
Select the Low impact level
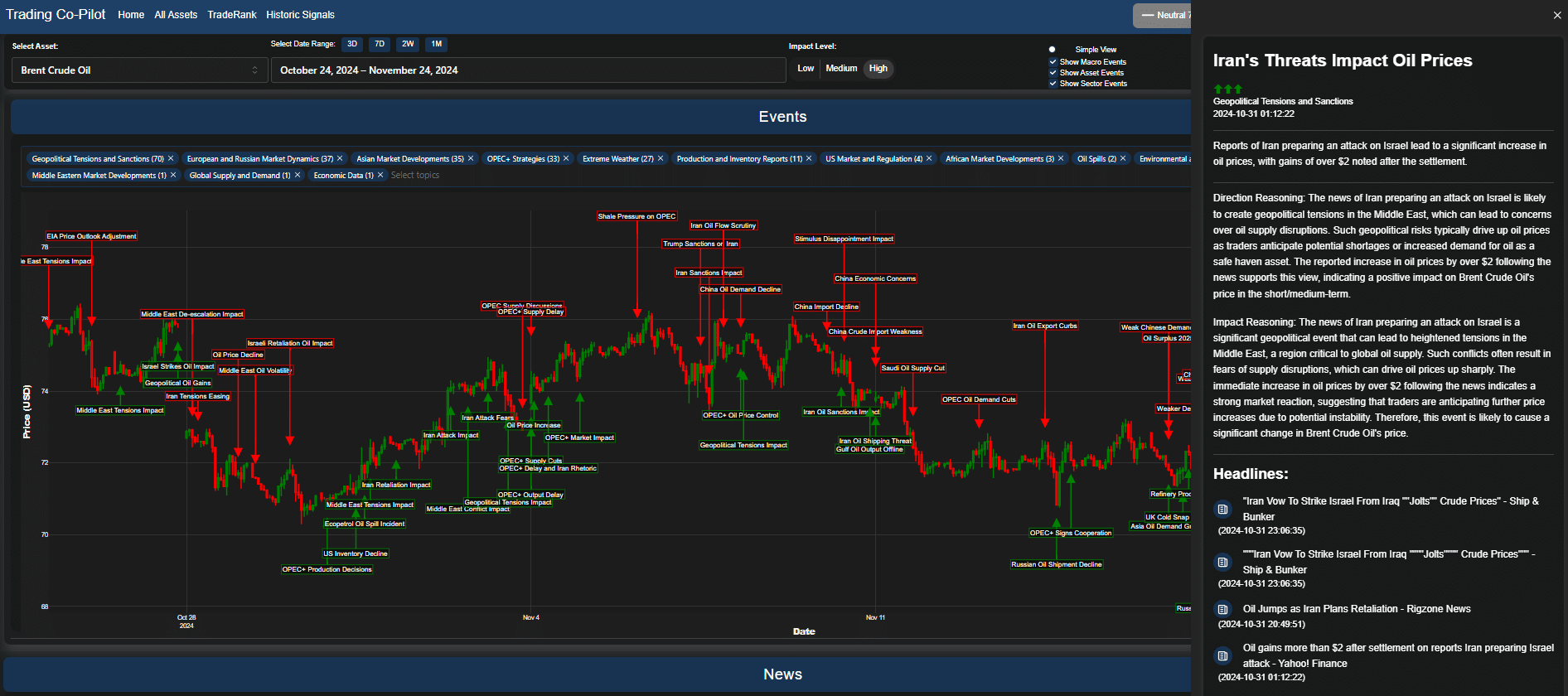click(806, 69)
